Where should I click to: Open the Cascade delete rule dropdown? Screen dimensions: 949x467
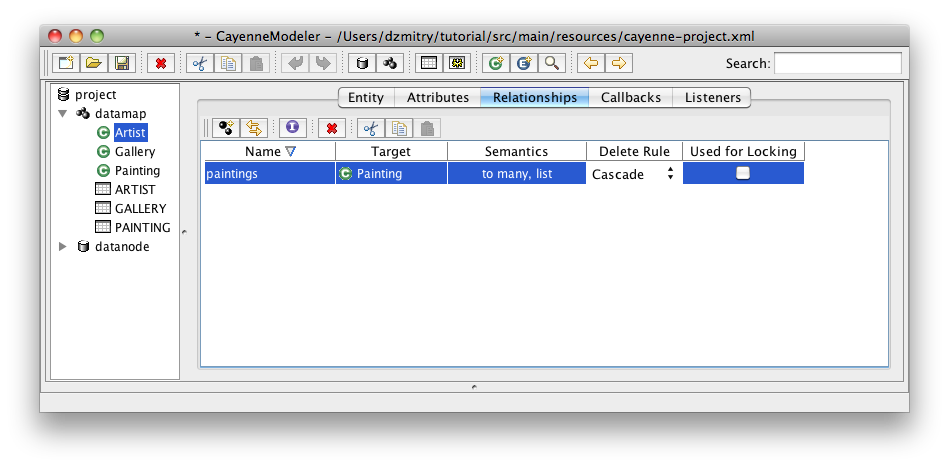632,173
